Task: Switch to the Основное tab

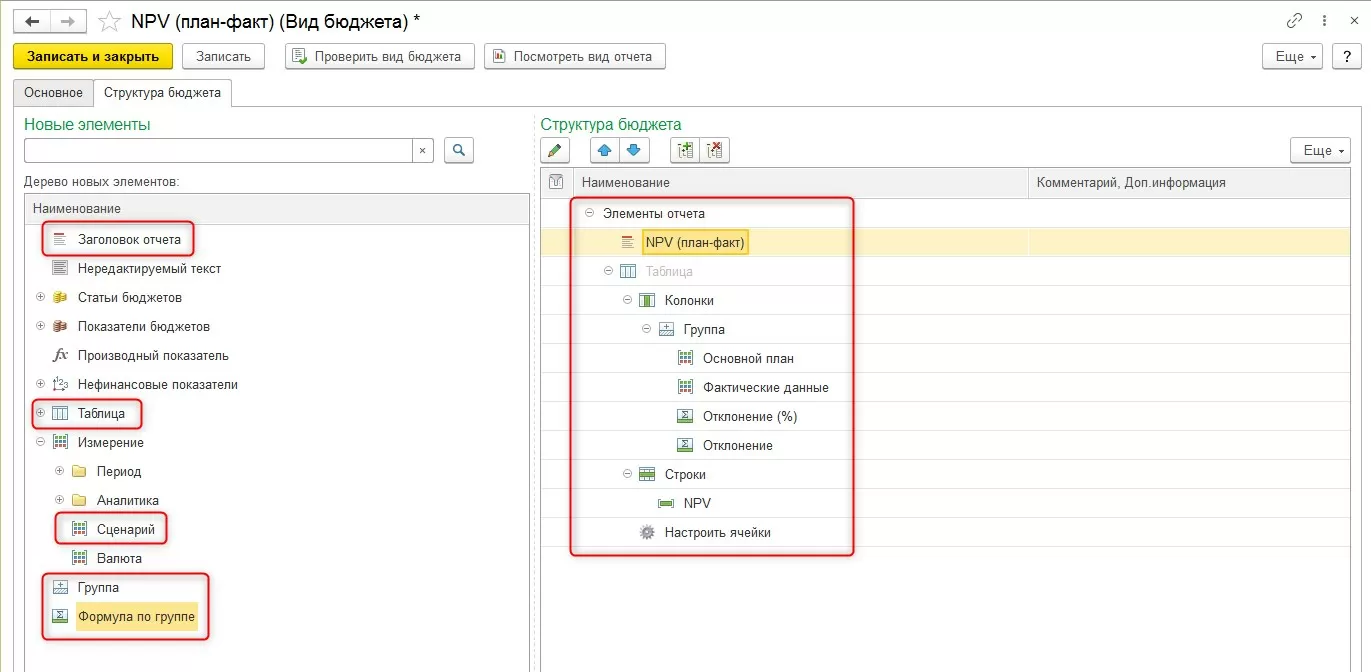Action: [x=53, y=93]
